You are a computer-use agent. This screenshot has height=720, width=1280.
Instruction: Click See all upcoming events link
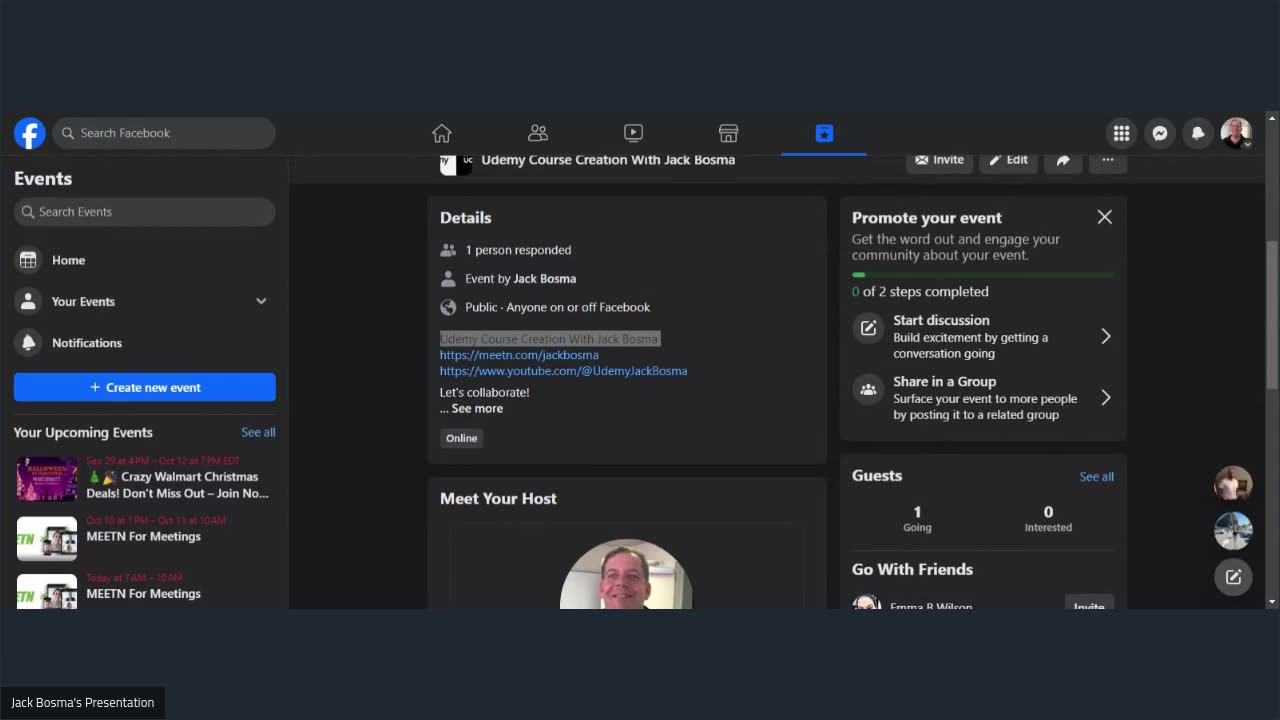[258, 432]
